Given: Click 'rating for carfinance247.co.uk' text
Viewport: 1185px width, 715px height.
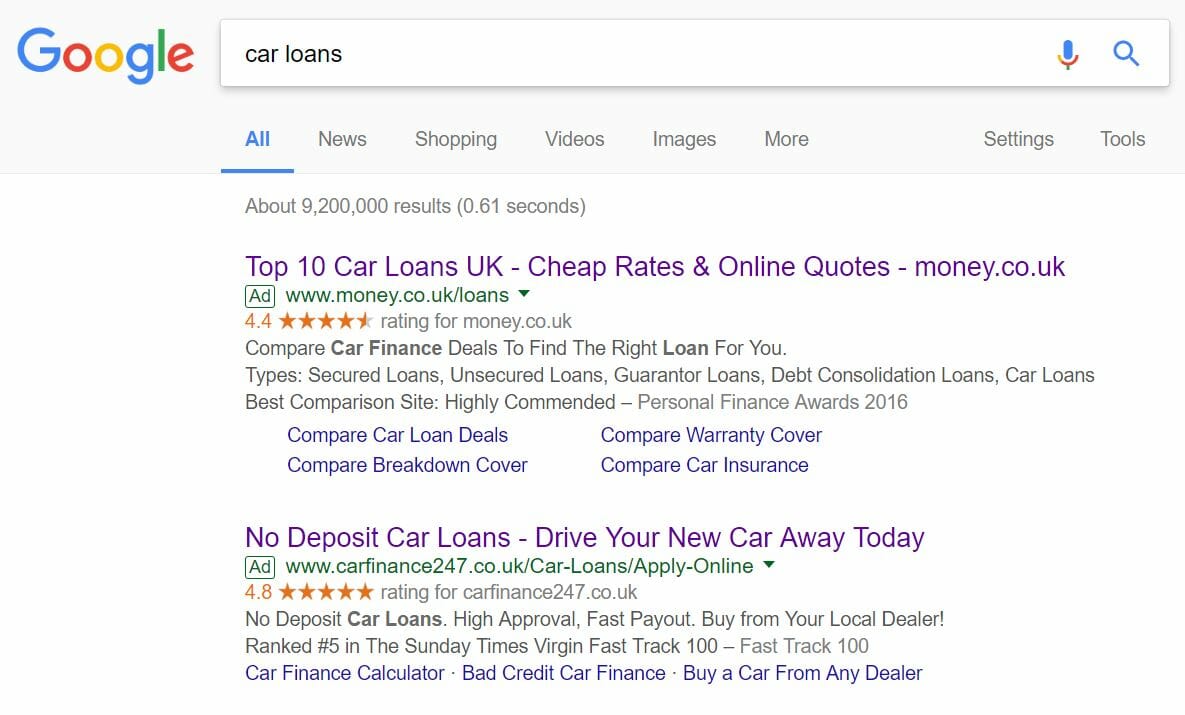Looking at the screenshot, I should 509,592.
